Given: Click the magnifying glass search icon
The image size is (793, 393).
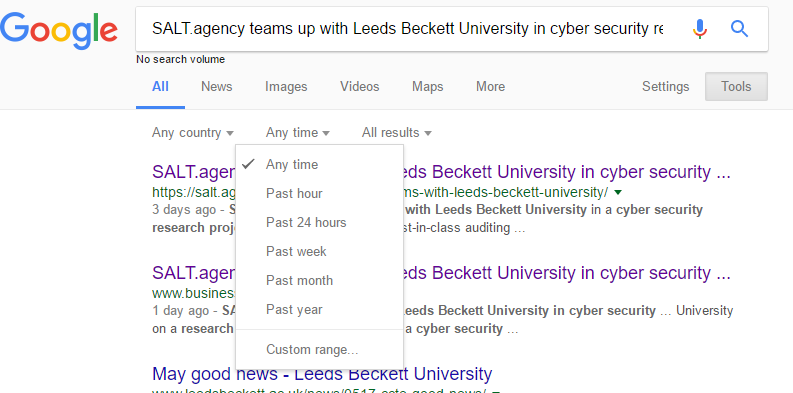Looking at the screenshot, I should pyautogui.click(x=739, y=29).
